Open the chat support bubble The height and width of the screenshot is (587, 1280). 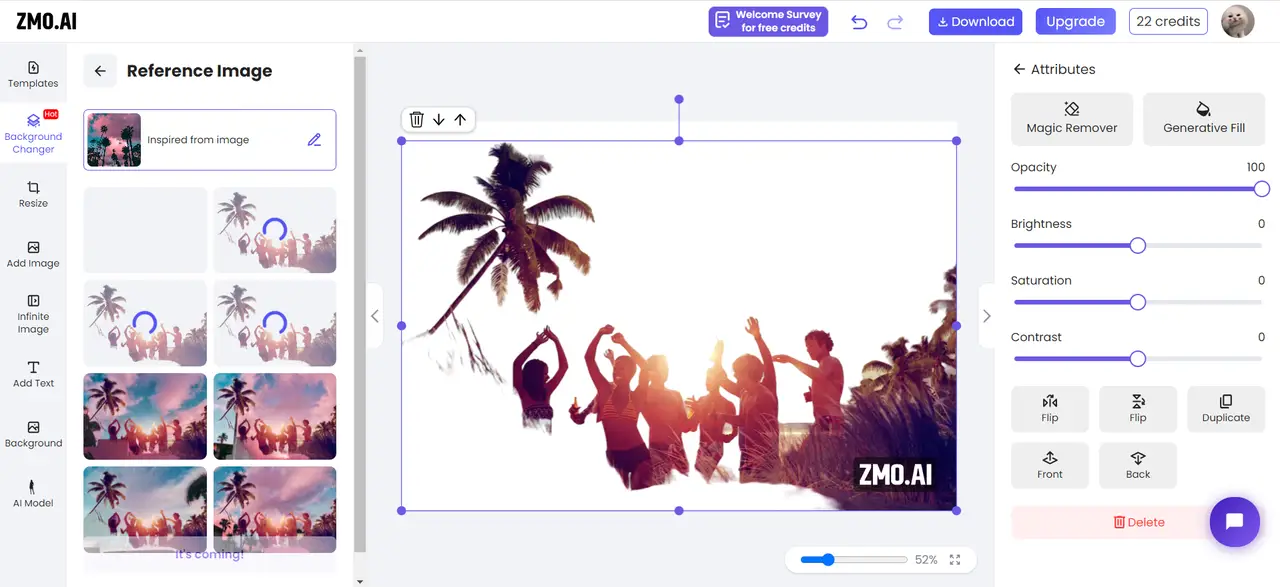(1234, 522)
